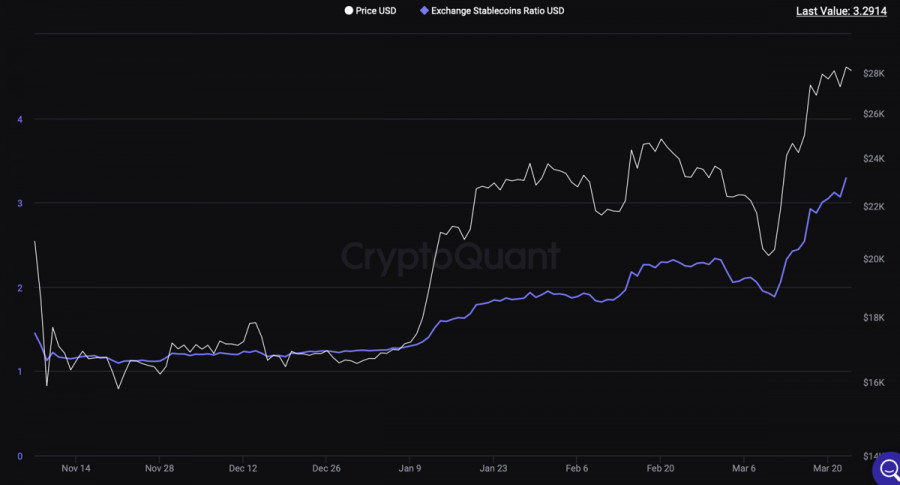Click the CryptoQuant watermark in chart center
The width and height of the screenshot is (900, 485).
click(x=449, y=256)
